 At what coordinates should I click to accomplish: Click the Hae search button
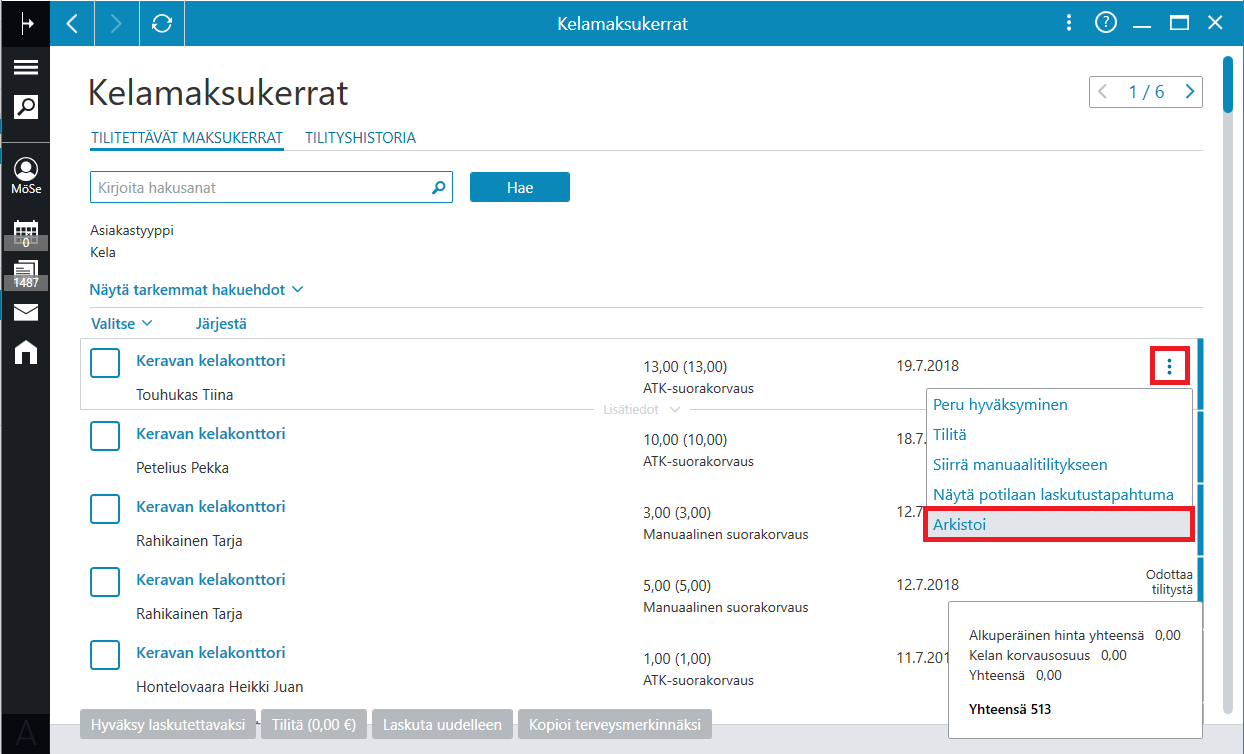pos(520,187)
